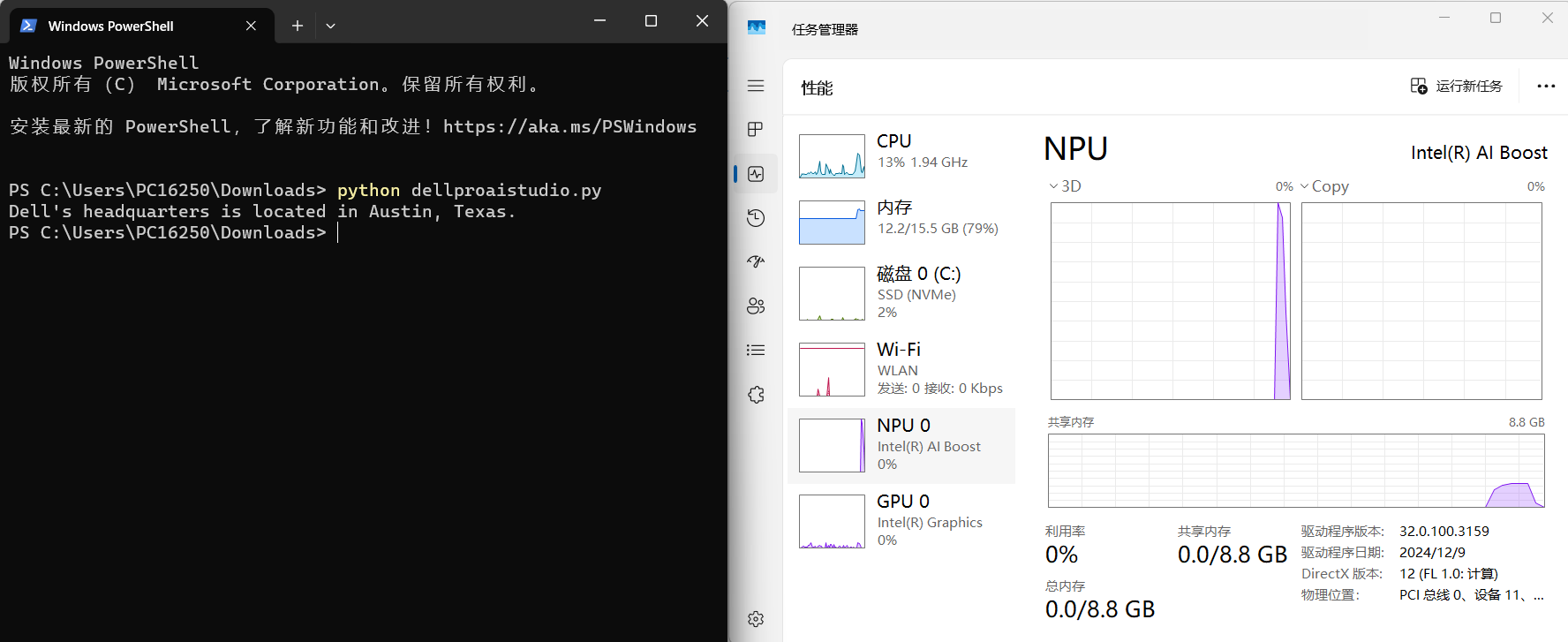
Task: Click the 利用率 0% value
Action: click(1061, 555)
